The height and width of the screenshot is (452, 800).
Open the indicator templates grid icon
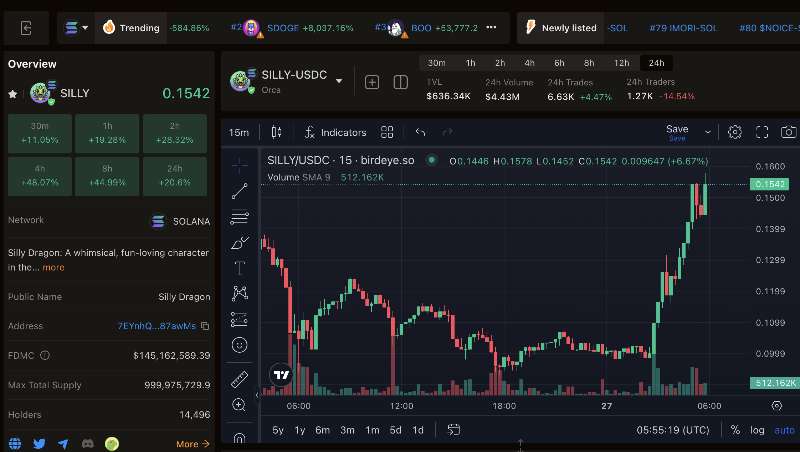click(387, 133)
